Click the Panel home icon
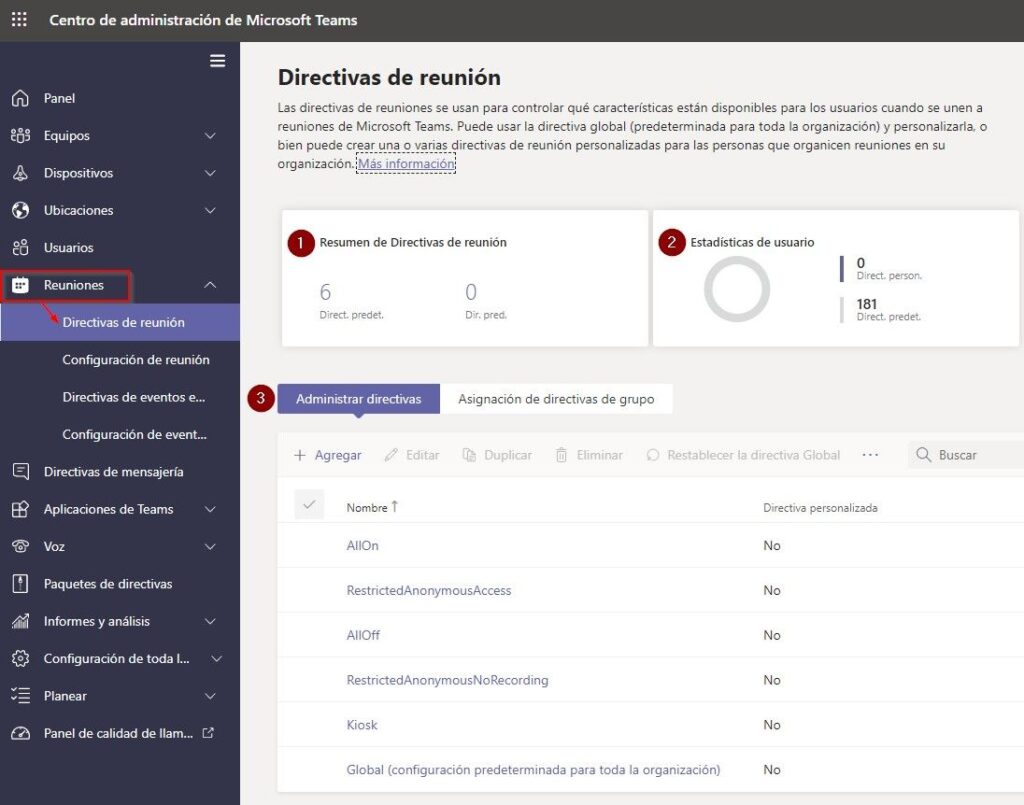Image resolution: width=1024 pixels, height=805 pixels. click(20, 98)
